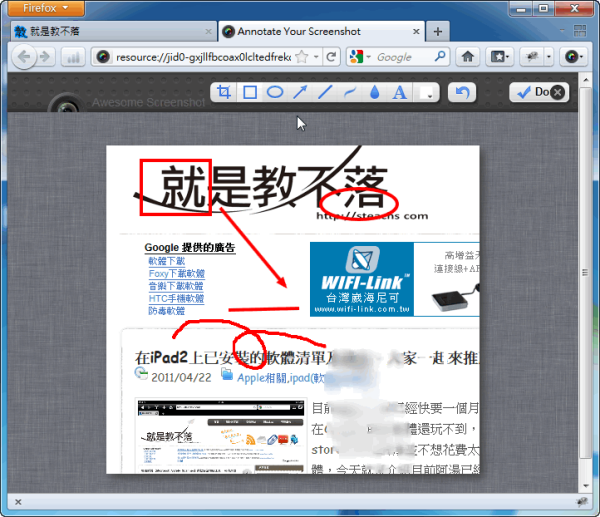Go forward to next page
The width and height of the screenshot is (600, 517).
pos(45,57)
